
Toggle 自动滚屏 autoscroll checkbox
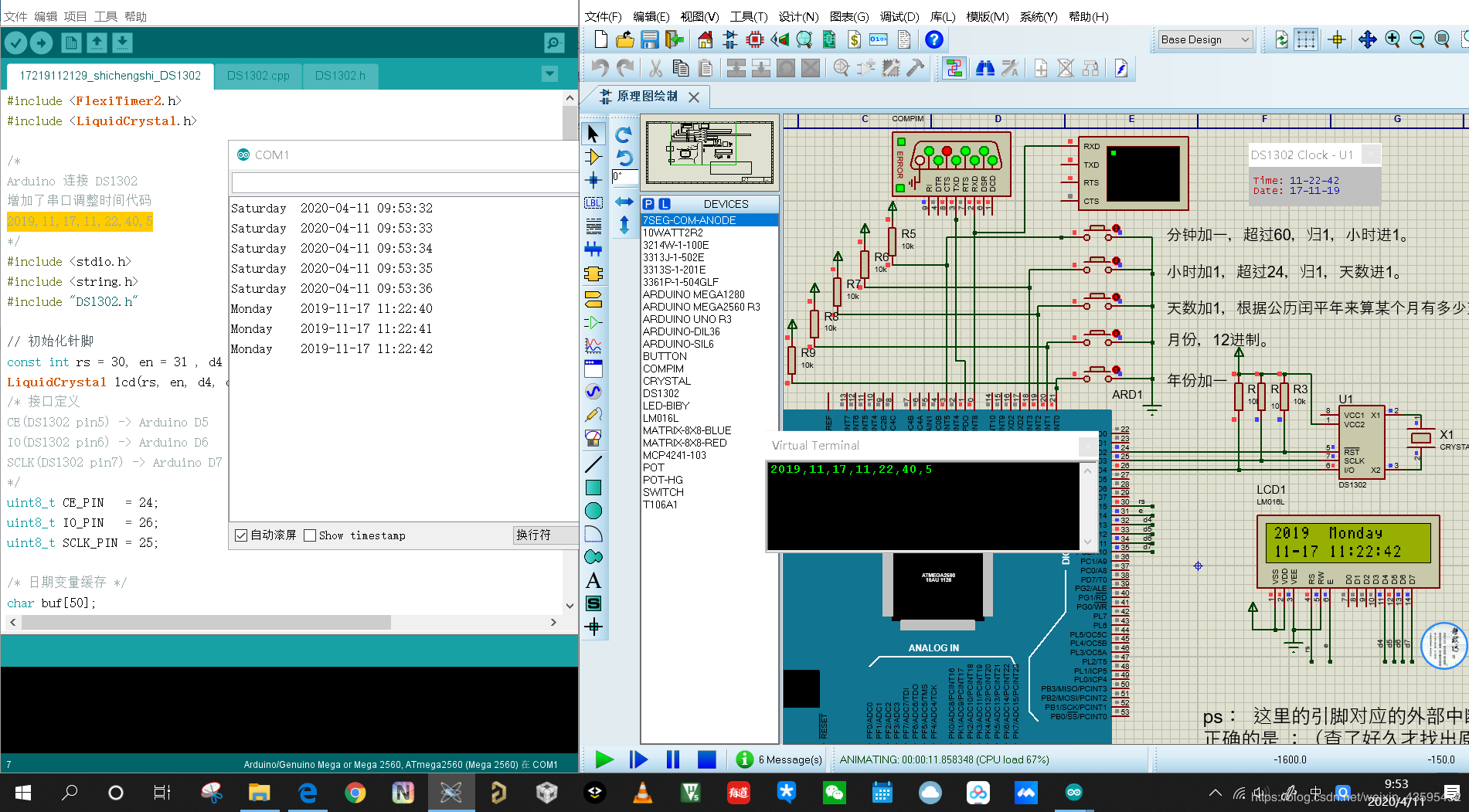tap(241, 535)
